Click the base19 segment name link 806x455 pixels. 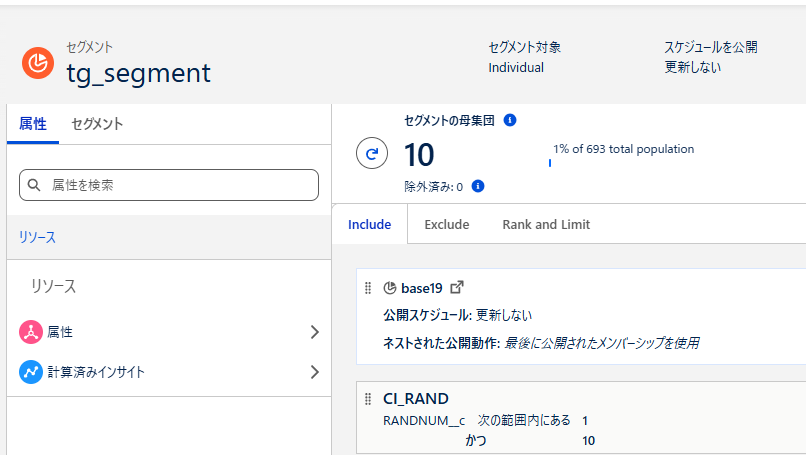click(422, 288)
